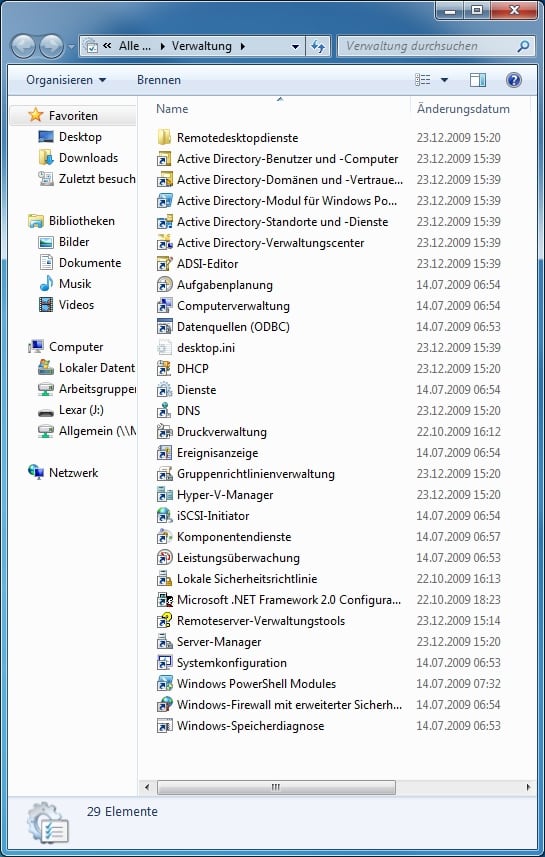Click the Verwaltung breadcrumb segment
The image size is (545, 857).
tap(202, 46)
